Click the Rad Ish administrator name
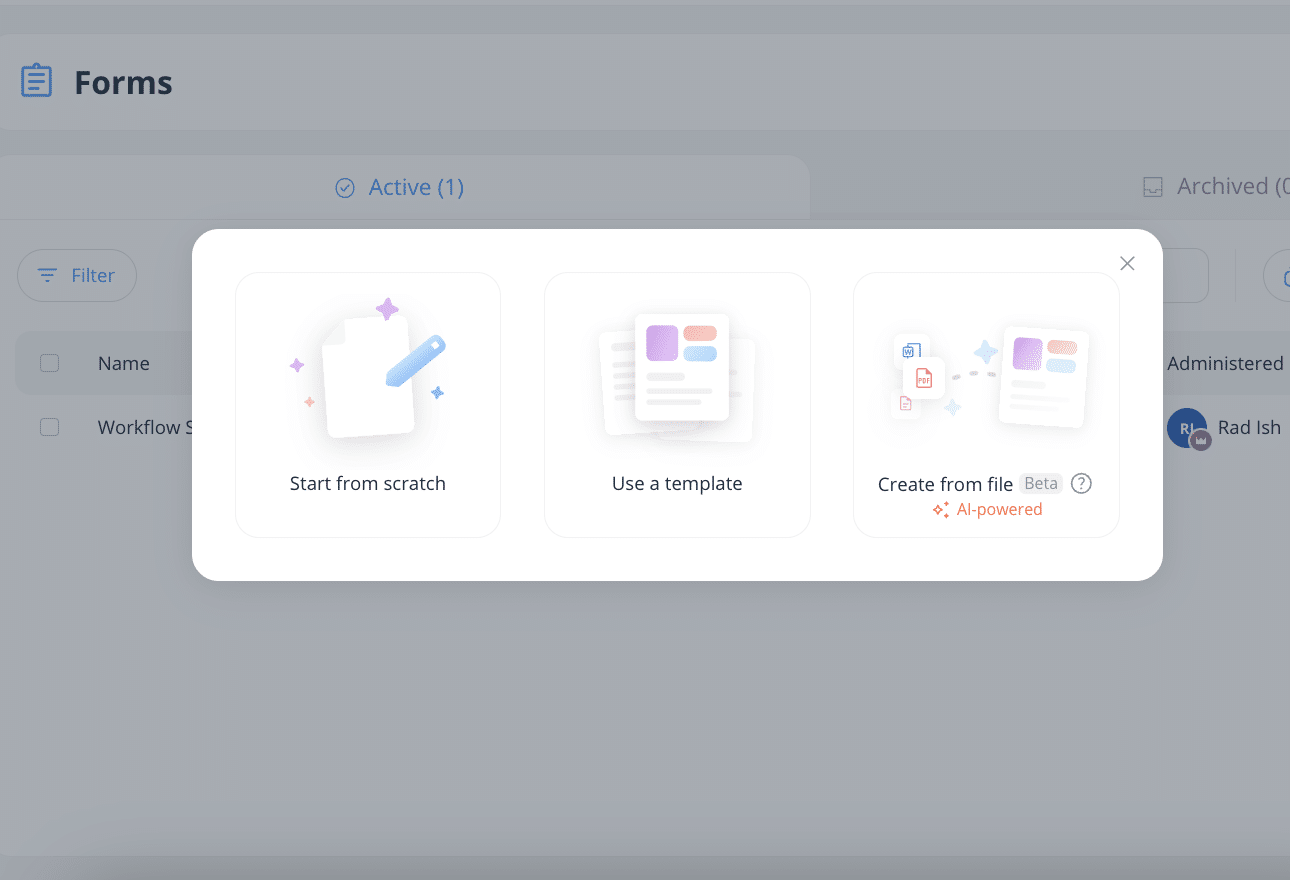 coord(1249,427)
